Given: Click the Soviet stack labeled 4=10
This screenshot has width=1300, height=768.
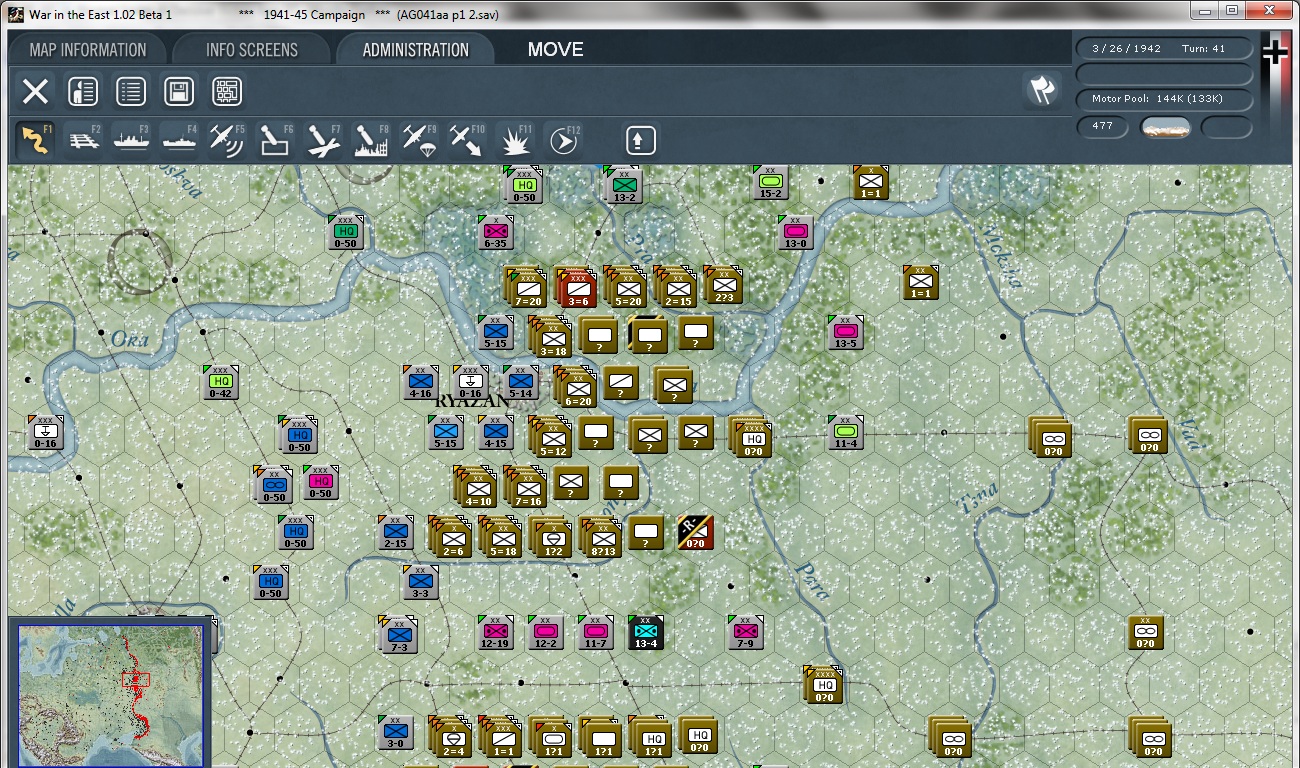Looking at the screenshot, I should click(x=476, y=487).
